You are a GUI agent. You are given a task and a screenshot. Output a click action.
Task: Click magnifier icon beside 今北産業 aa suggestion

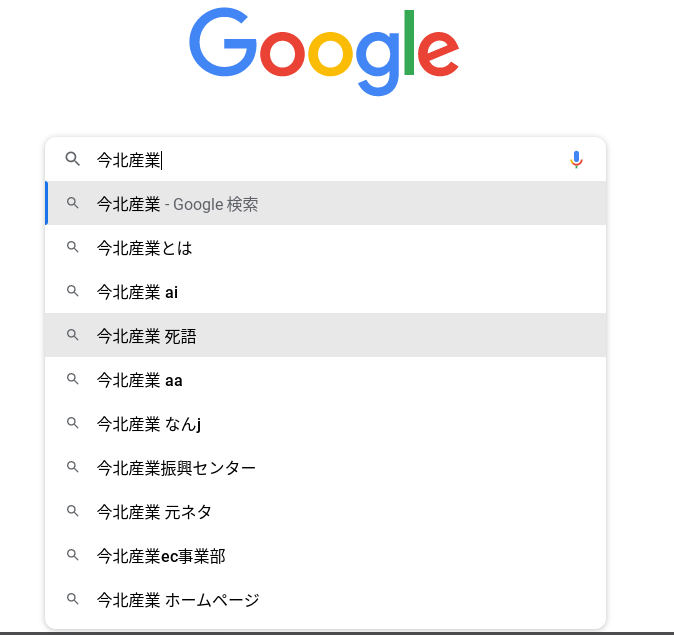pos(72,380)
